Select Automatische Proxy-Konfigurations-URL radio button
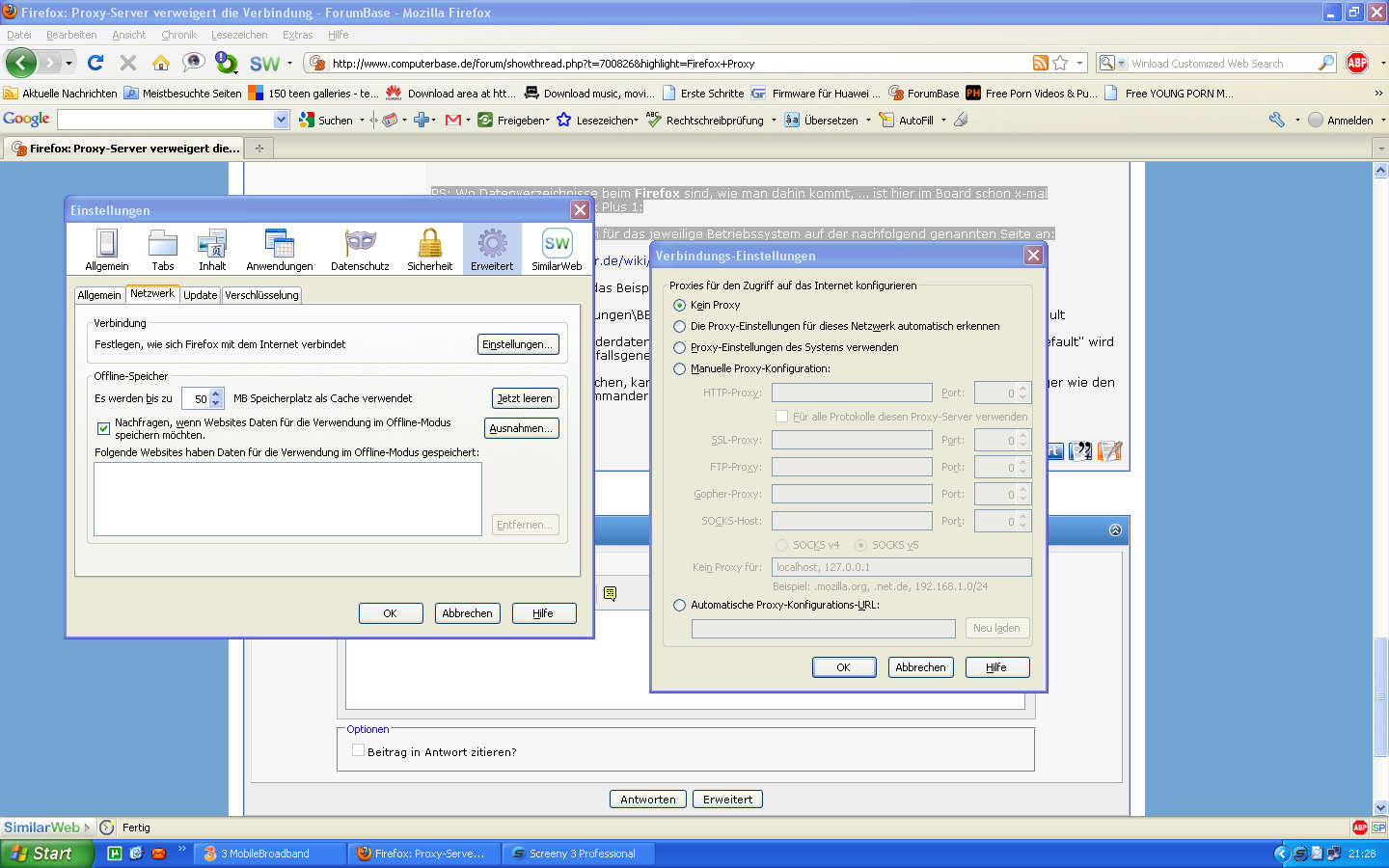The width and height of the screenshot is (1389, 868). coord(680,605)
